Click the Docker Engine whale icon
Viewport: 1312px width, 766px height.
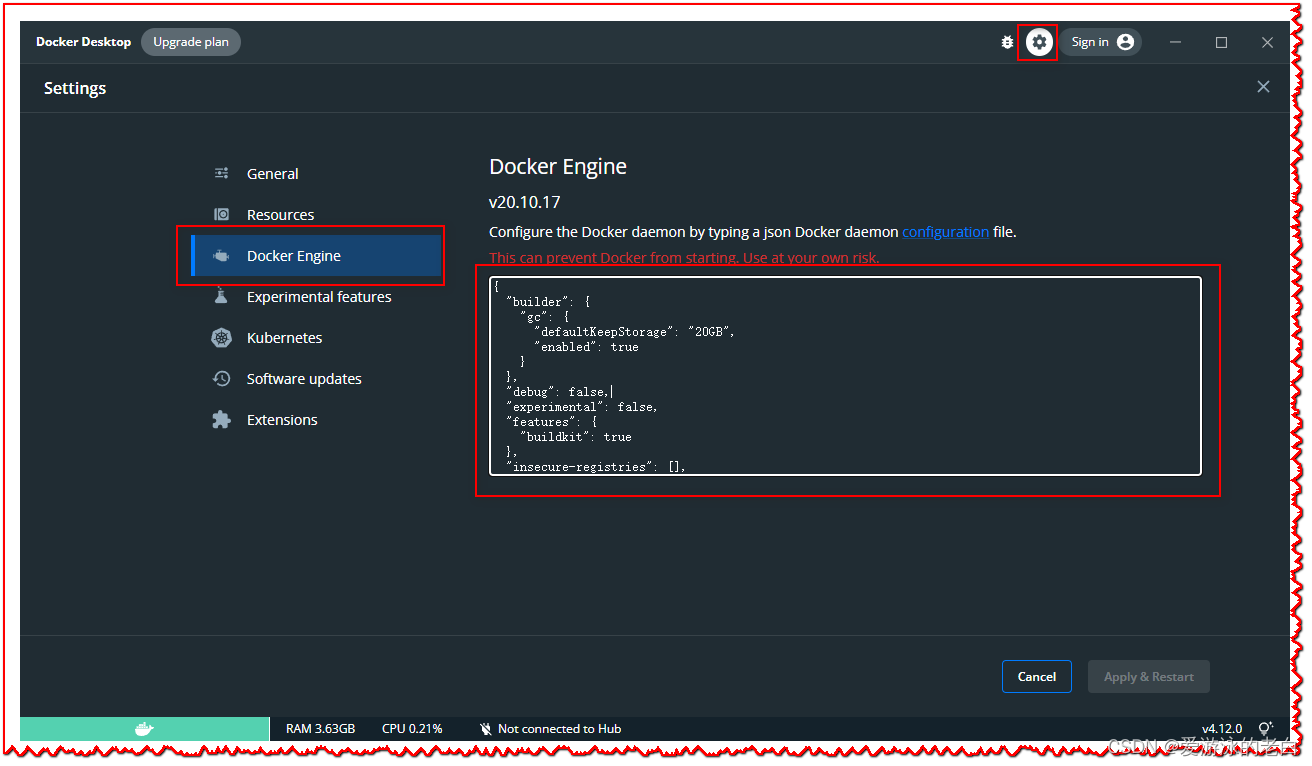pyautogui.click(x=222, y=256)
